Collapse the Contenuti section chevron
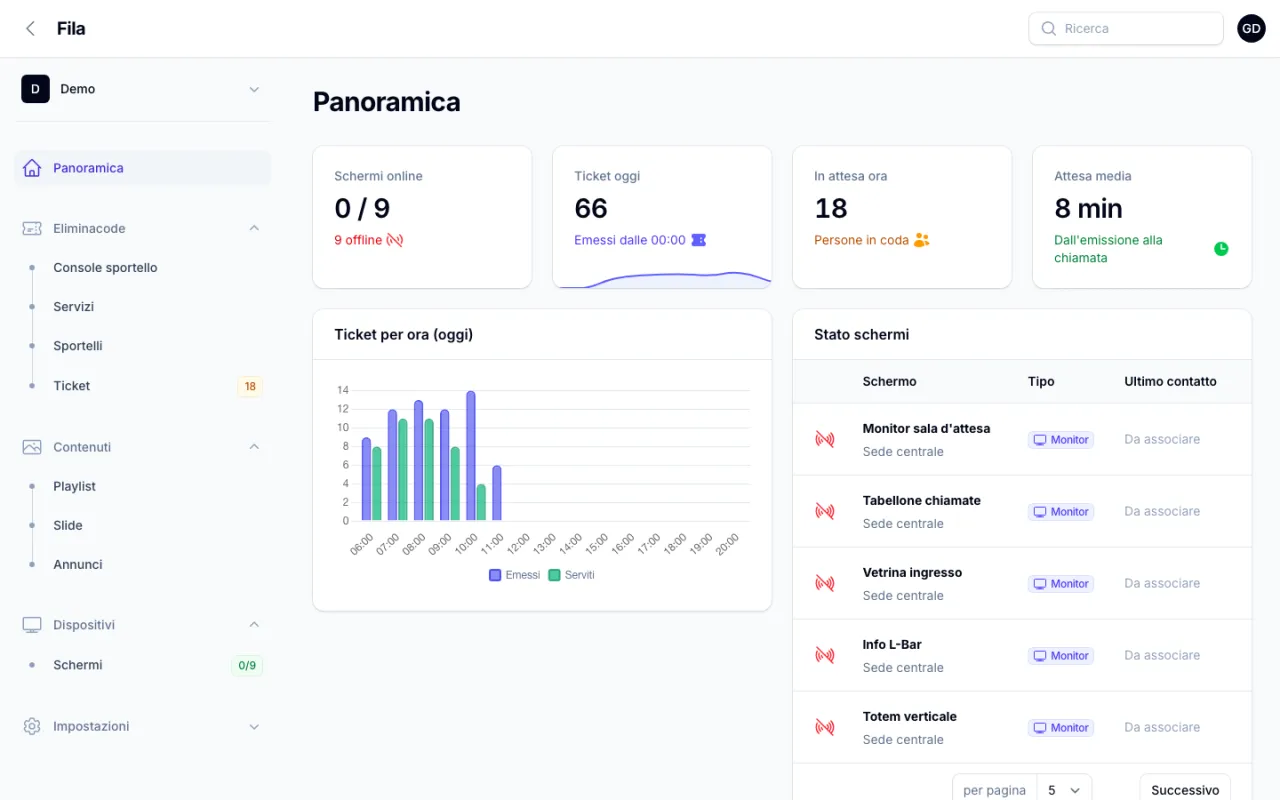This screenshot has height=800, width=1280. point(254,447)
